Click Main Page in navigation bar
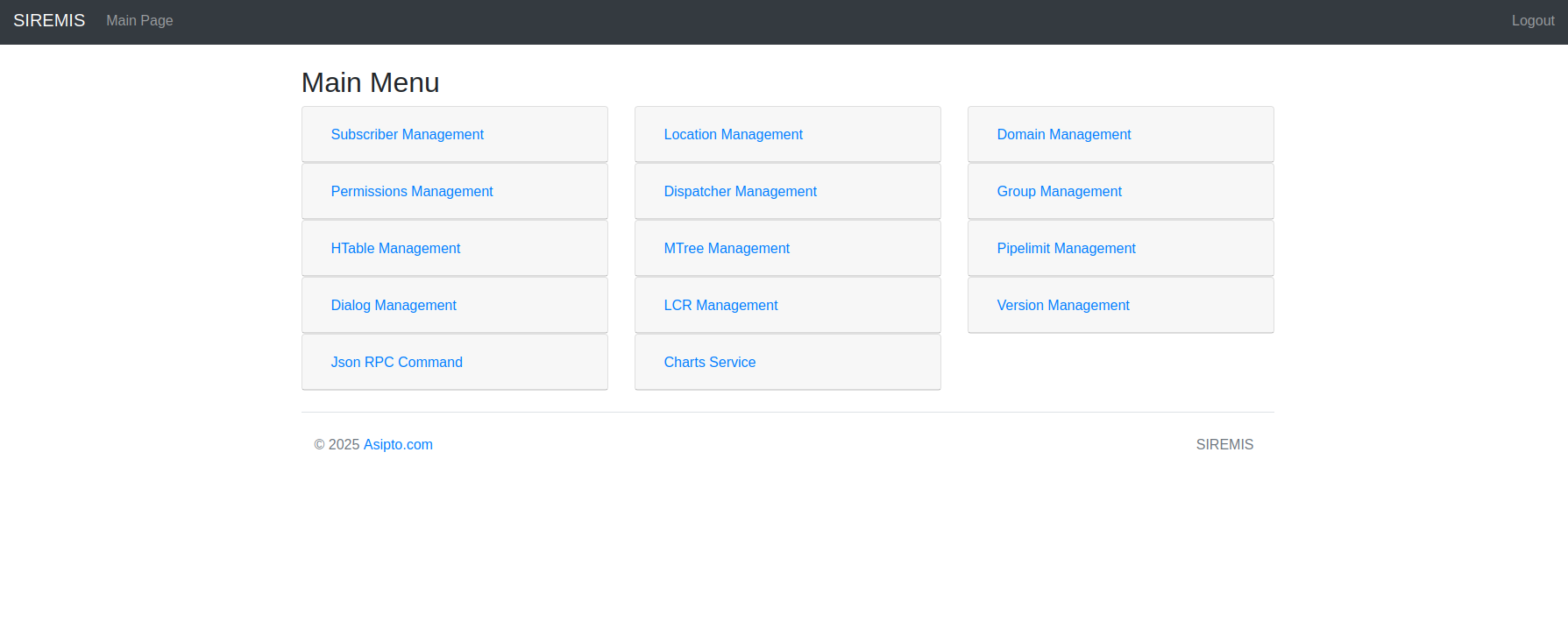 point(139,20)
